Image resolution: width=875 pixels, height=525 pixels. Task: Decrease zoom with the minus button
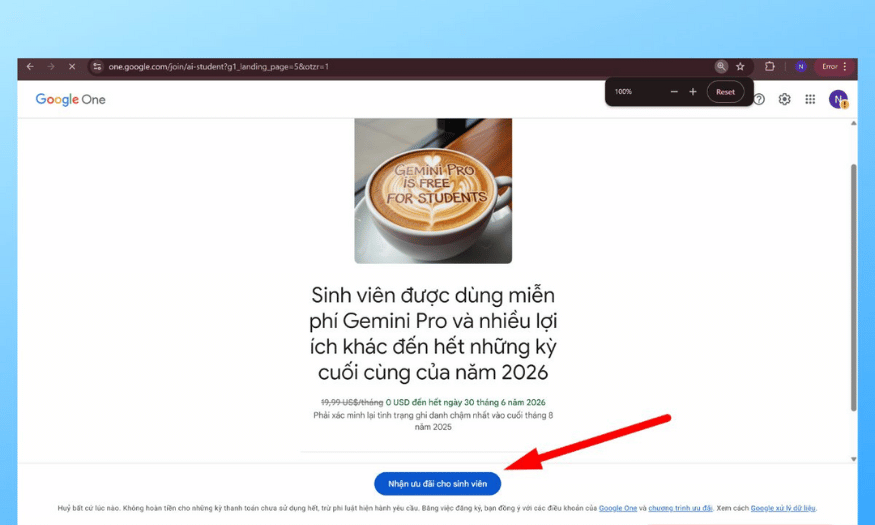[674, 91]
